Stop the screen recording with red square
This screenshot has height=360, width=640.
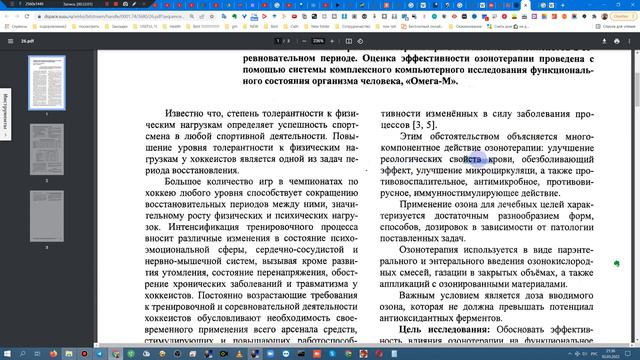[x=116, y=4]
